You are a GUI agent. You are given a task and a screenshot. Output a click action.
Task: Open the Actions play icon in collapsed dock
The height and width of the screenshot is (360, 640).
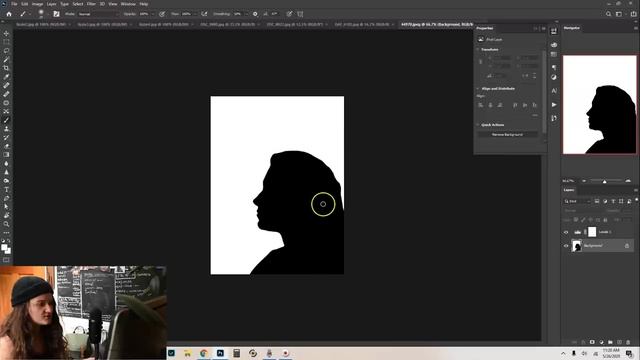[554, 105]
